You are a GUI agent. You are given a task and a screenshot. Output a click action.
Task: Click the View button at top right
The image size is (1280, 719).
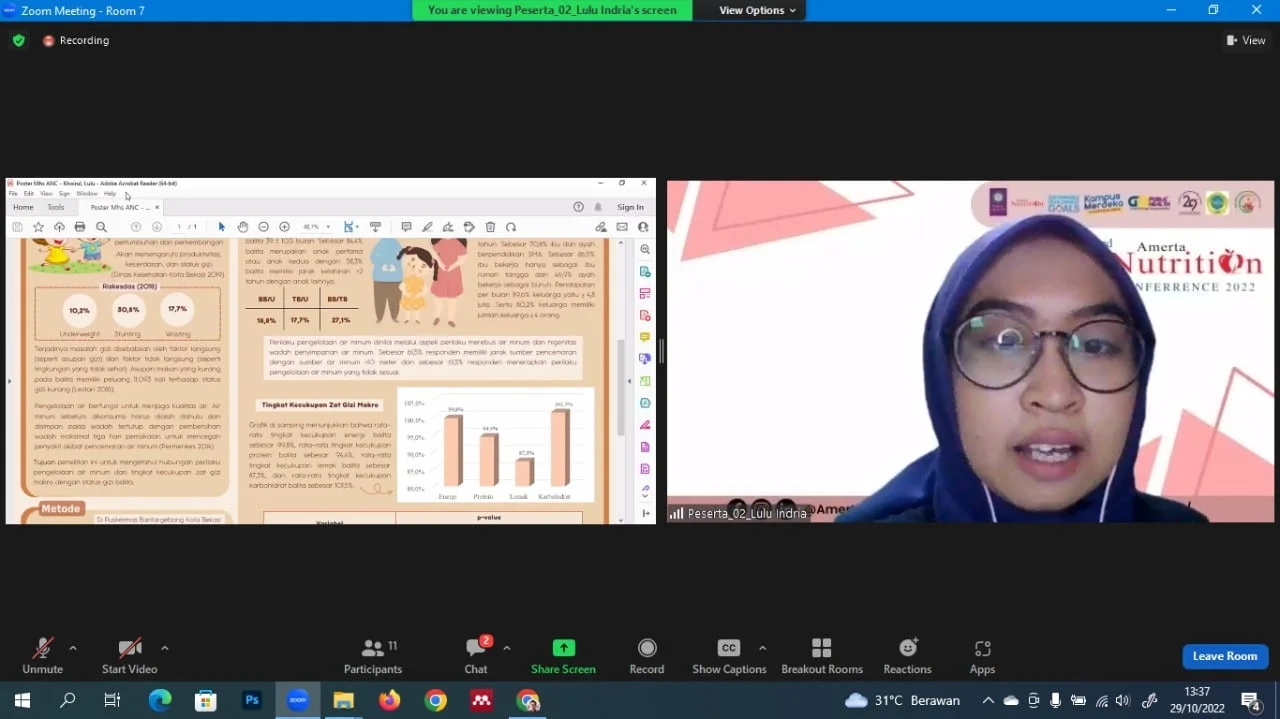click(x=1246, y=40)
